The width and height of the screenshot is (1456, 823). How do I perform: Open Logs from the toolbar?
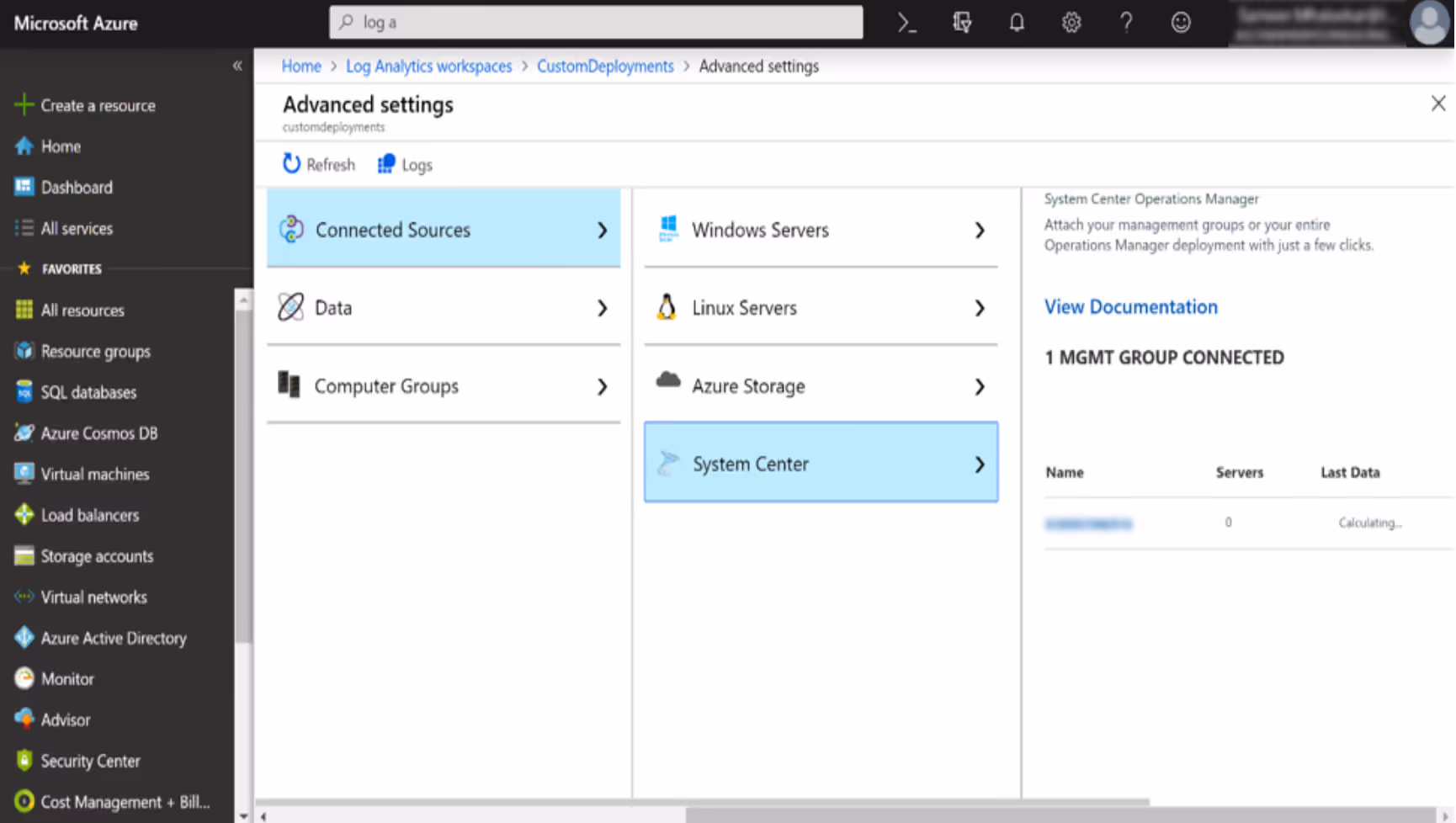click(405, 164)
